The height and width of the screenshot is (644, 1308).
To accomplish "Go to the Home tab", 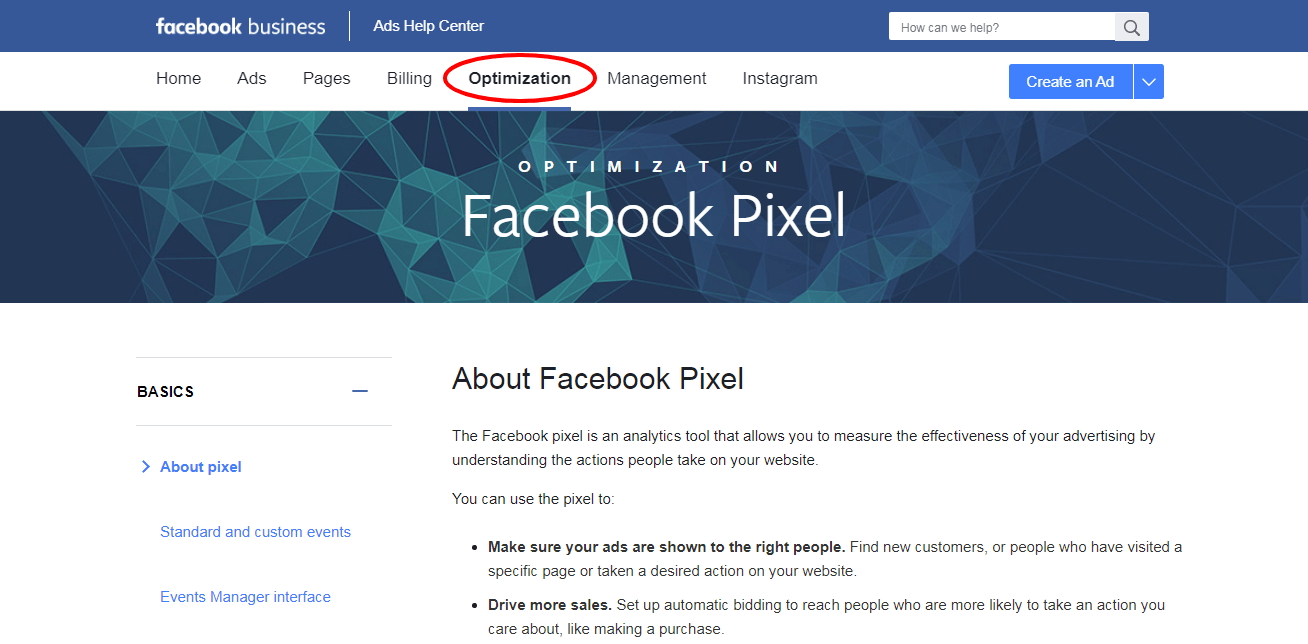I will pos(178,78).
